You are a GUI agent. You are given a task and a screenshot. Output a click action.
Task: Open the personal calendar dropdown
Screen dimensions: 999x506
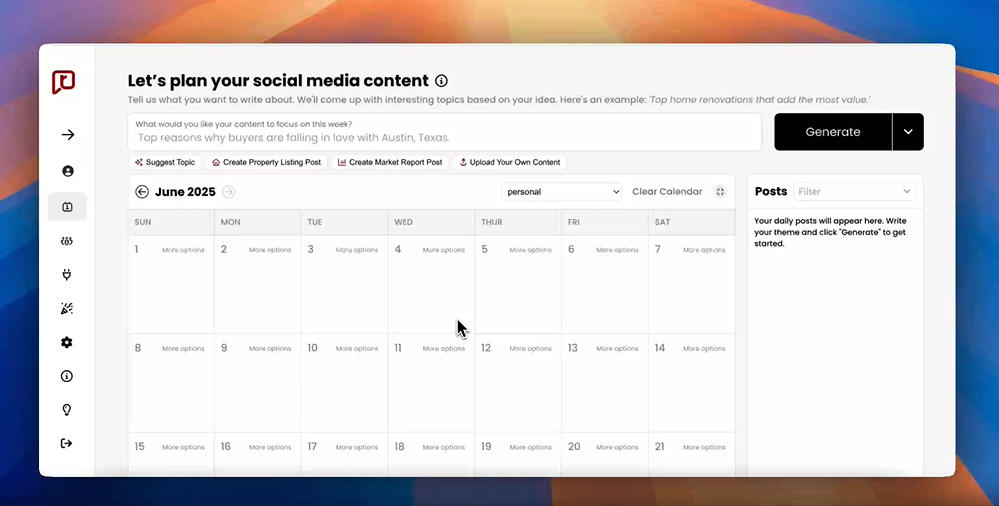point(562,192)
